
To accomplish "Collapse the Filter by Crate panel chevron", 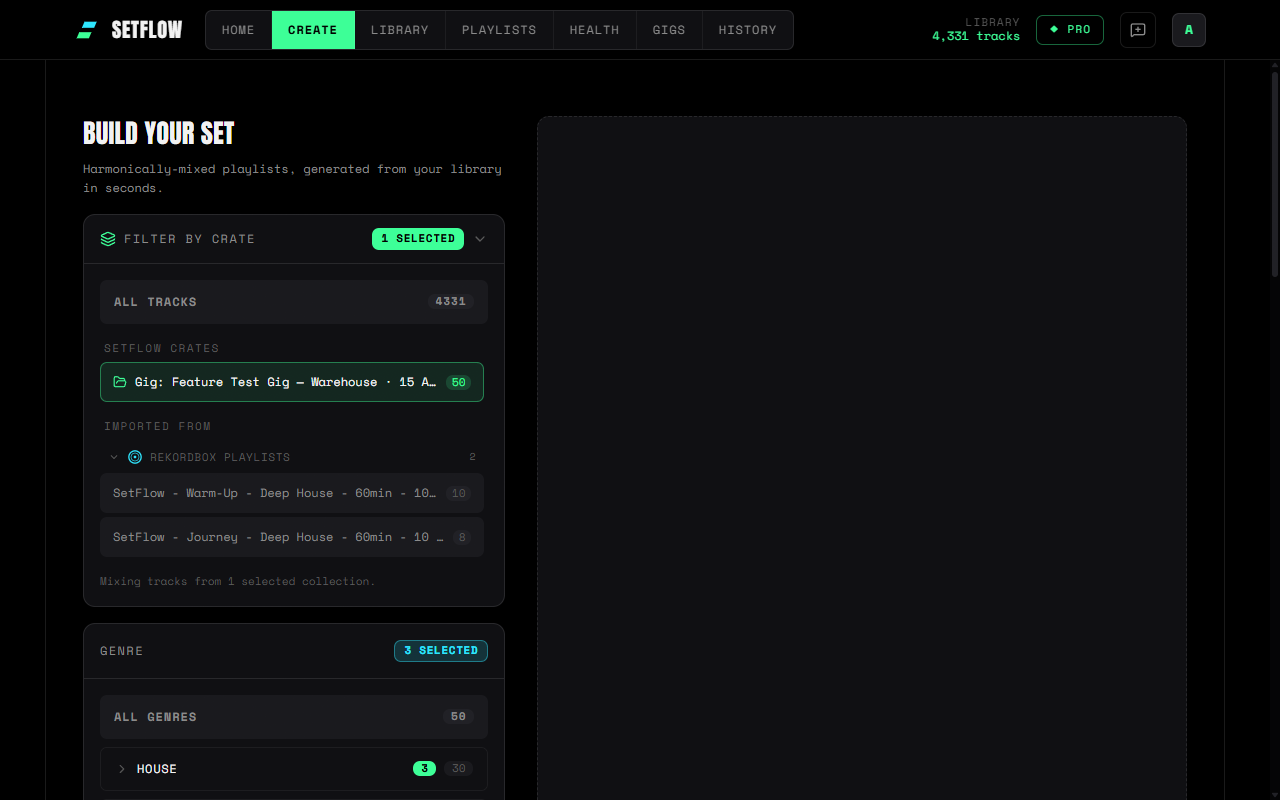I will point(480,239).
